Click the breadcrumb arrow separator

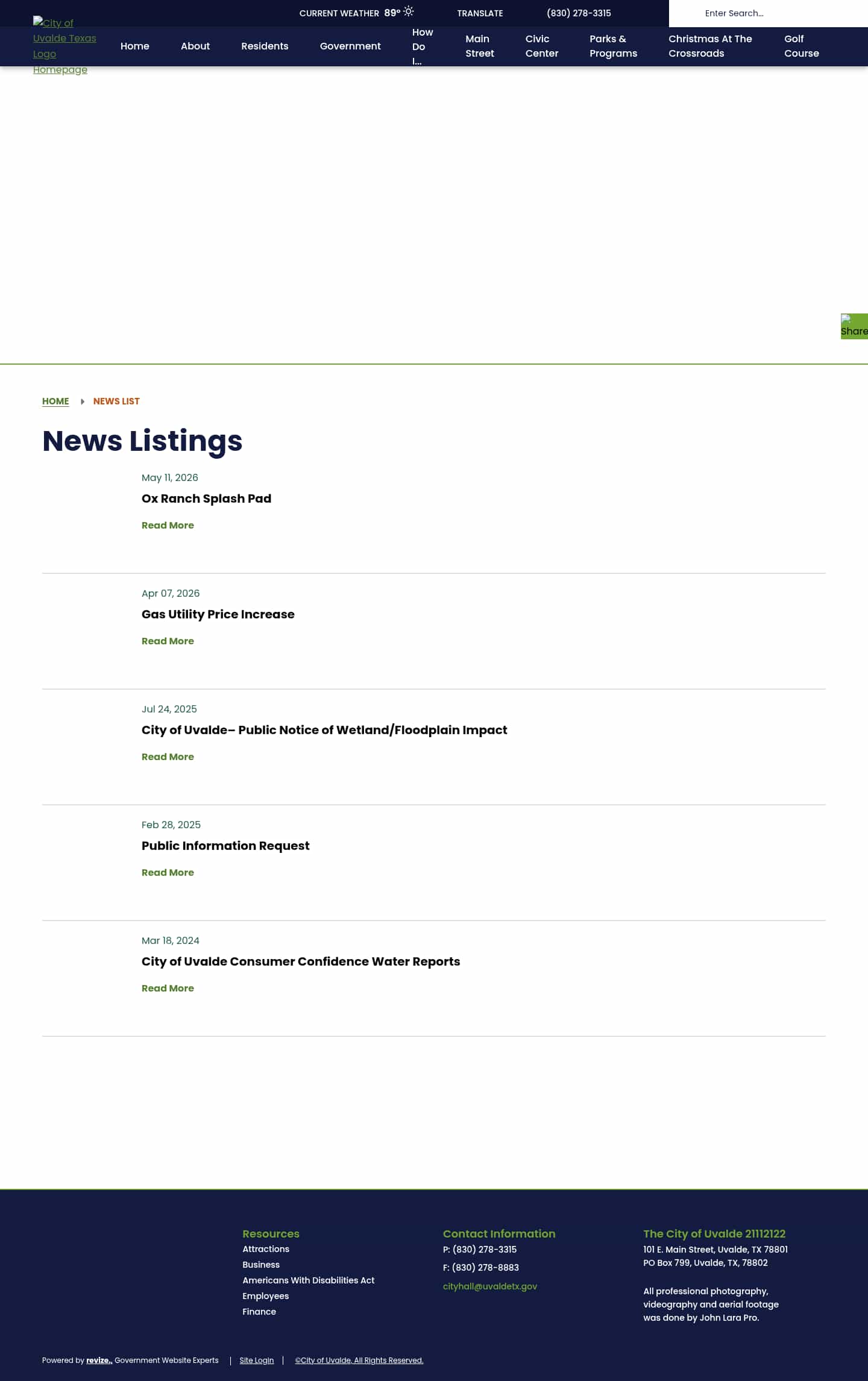click(x=82, y=401)
